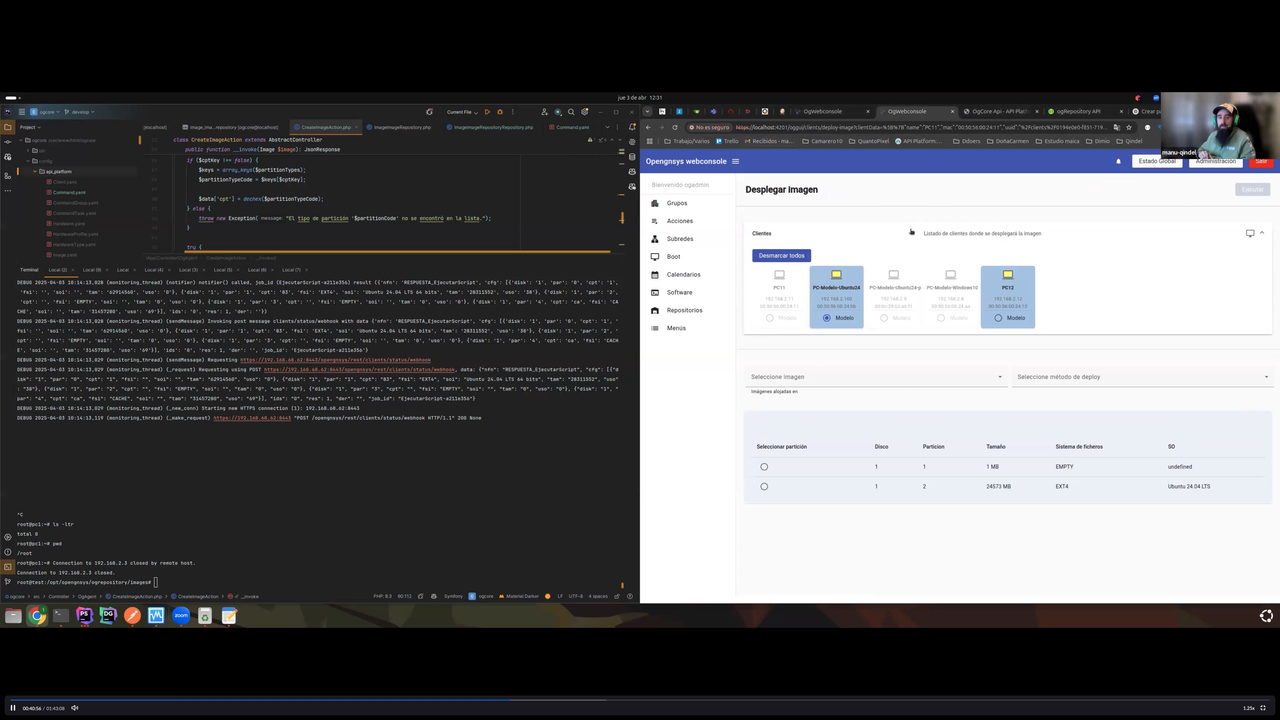Viewport: 1280px width, 720px height.
Task: Open the Trello bookmark
Action: pos(726,141)
